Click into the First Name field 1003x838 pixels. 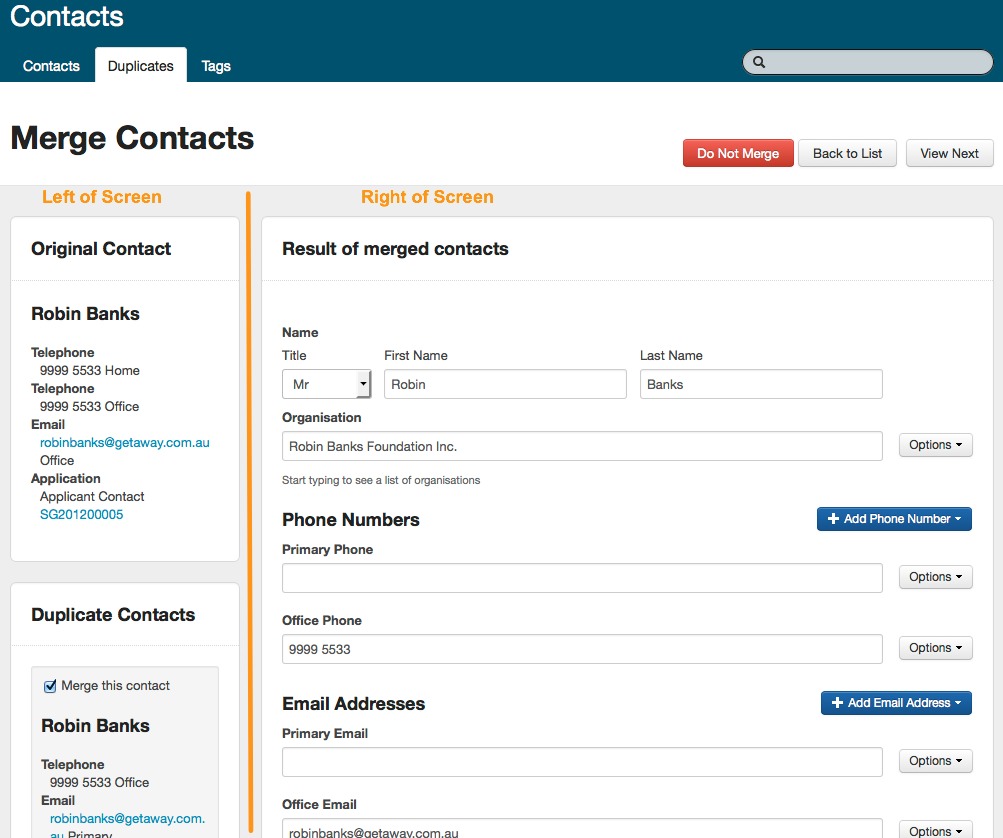tap(505, 384)
